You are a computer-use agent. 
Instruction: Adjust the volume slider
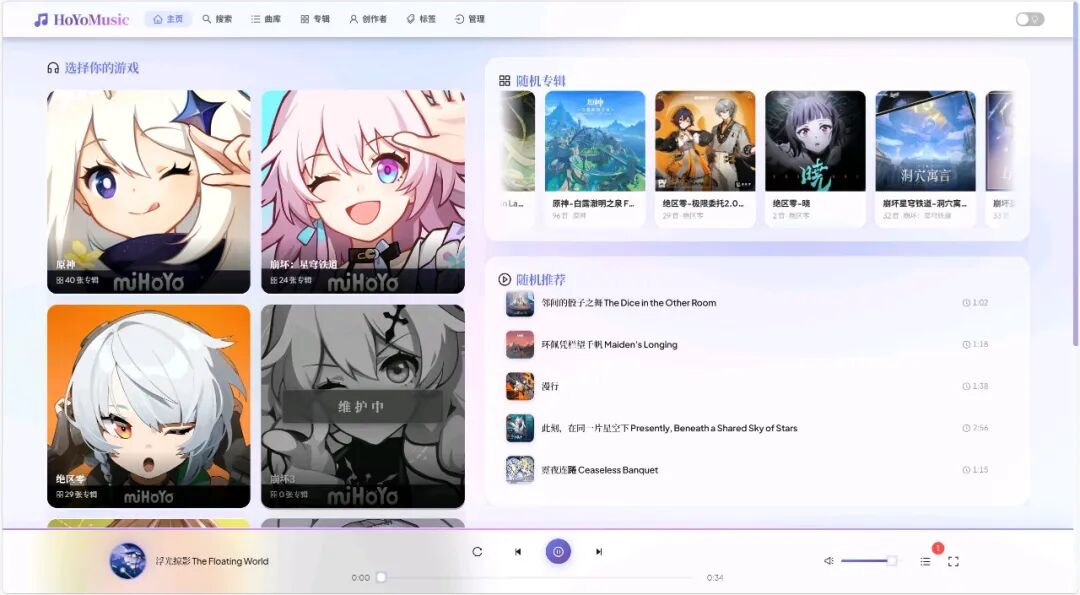(866, 561)
